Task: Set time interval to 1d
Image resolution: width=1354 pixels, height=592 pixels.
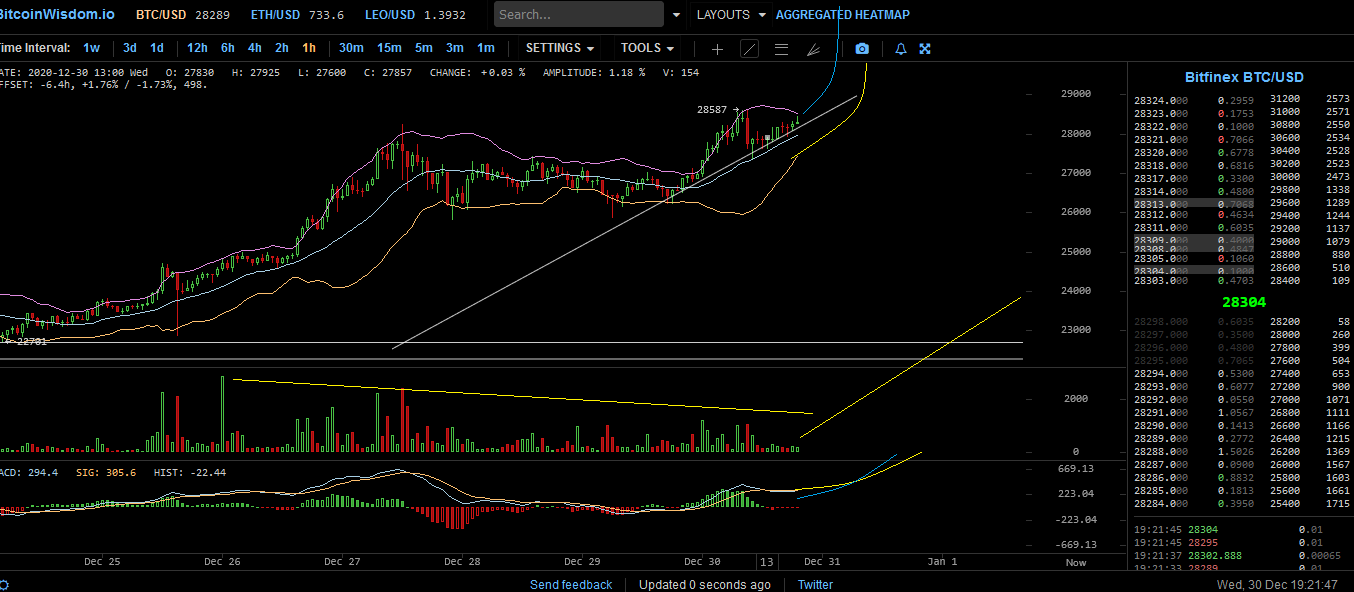Action: [x=157, y=48]
